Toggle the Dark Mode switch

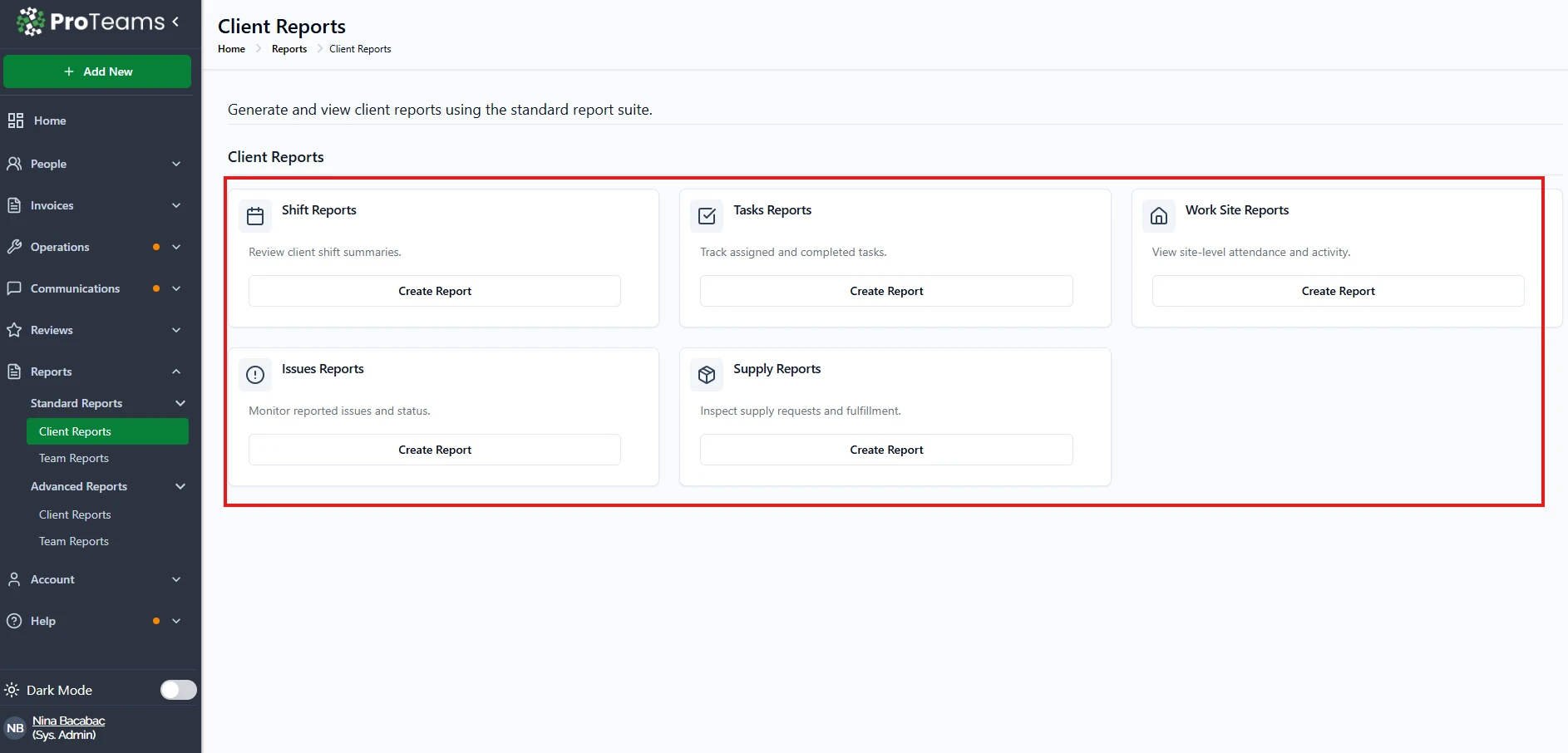tap(178, 690)
